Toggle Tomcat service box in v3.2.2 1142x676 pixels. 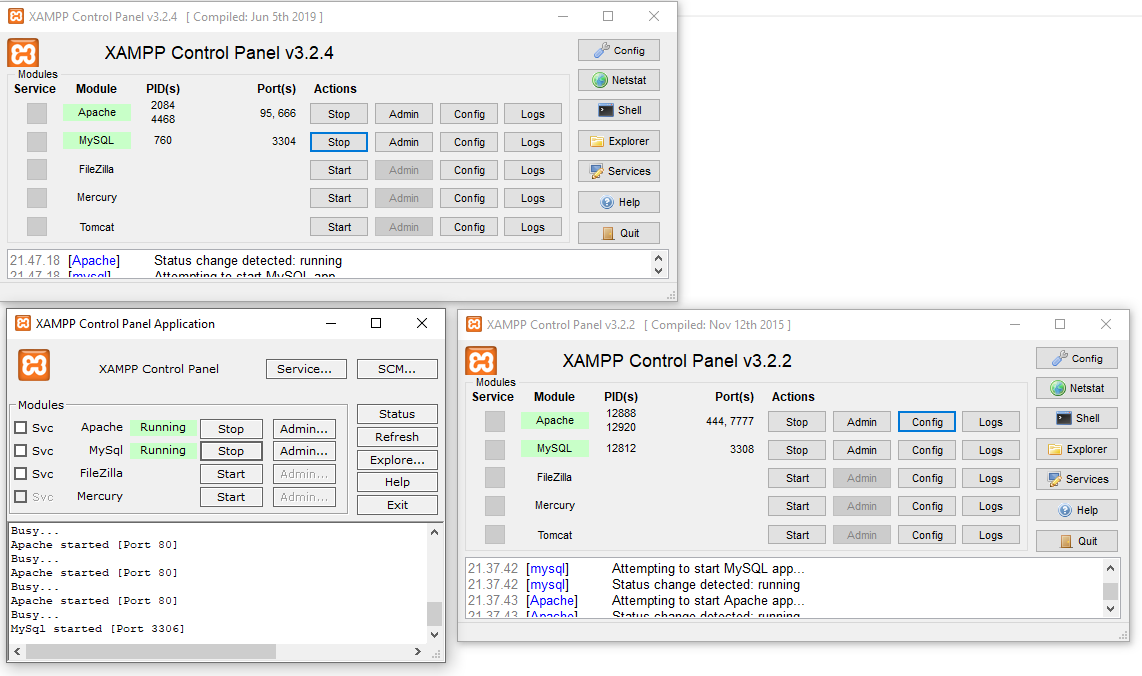coord(495,535)
